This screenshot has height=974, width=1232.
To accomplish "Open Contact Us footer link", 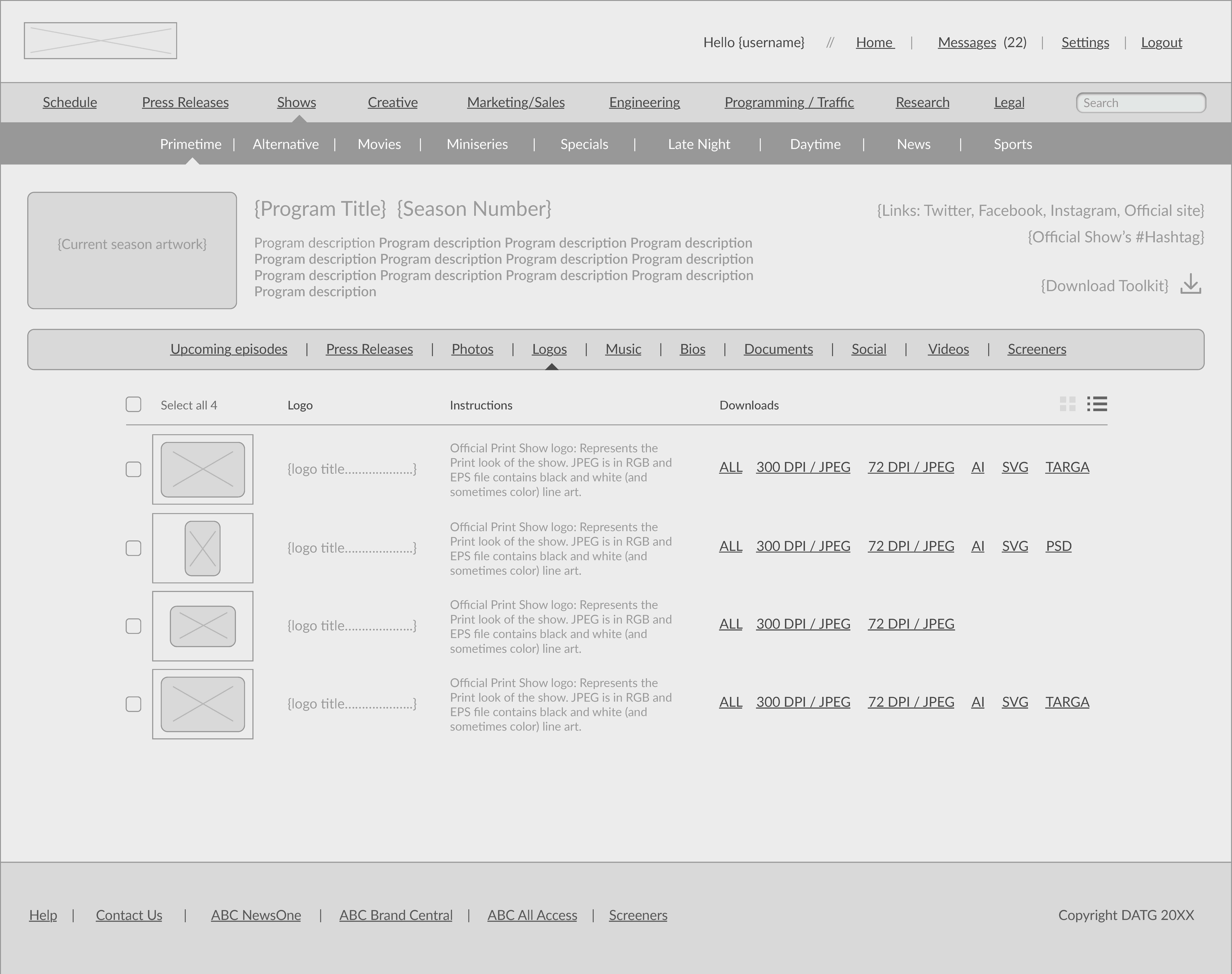I will (129, 915).
